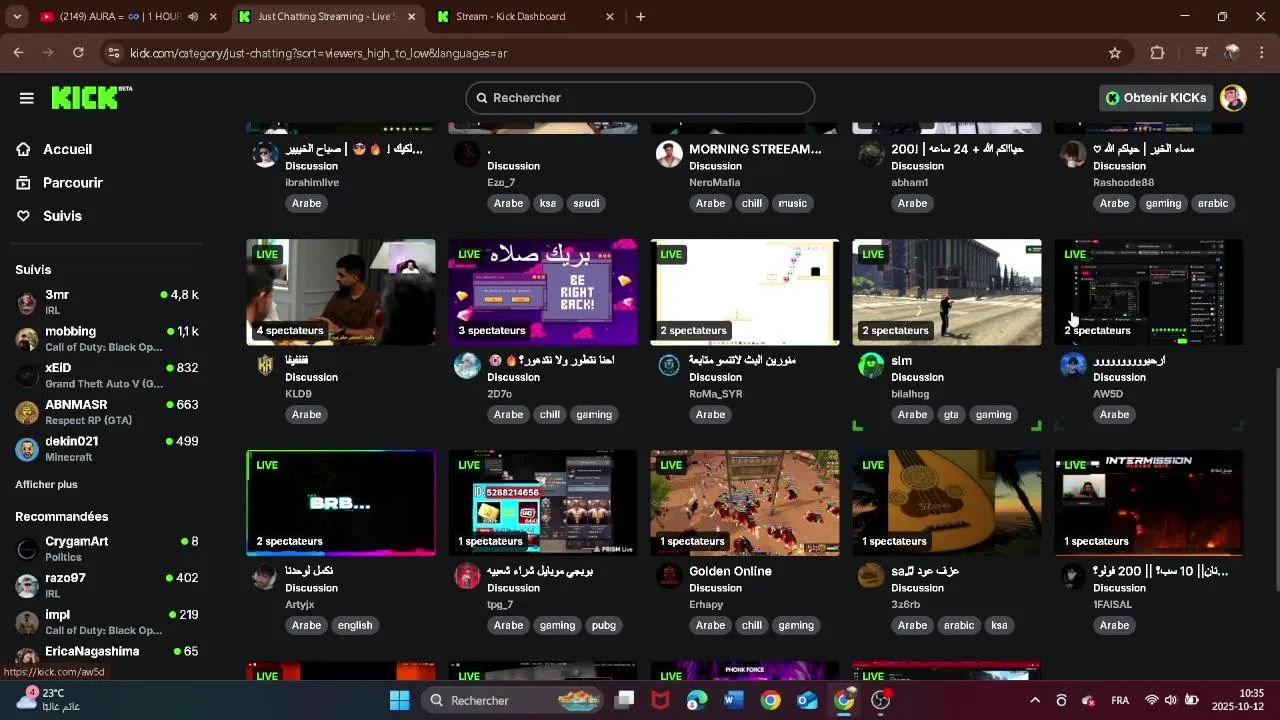Click Erhapy channel avatar
The image size is (1280, 720).
669,576
